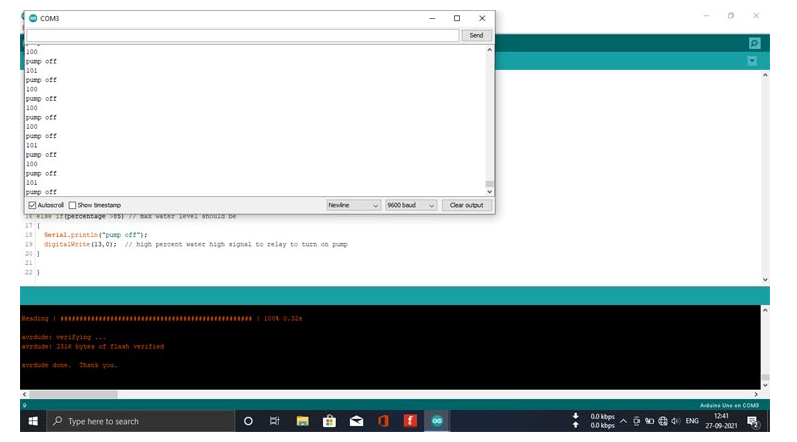The image size is (797, 442).
Task: Open the tab options arrow in Arduino IDE
Action: (752, 61)
